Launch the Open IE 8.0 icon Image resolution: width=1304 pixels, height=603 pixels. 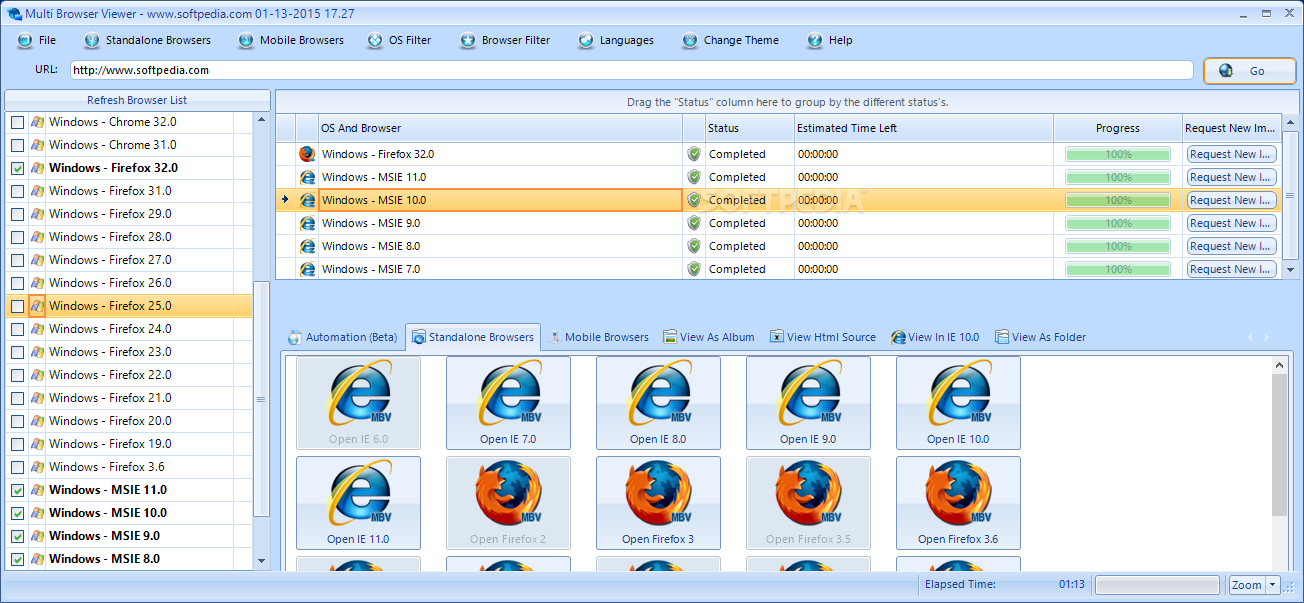click(x=658, y=403)
